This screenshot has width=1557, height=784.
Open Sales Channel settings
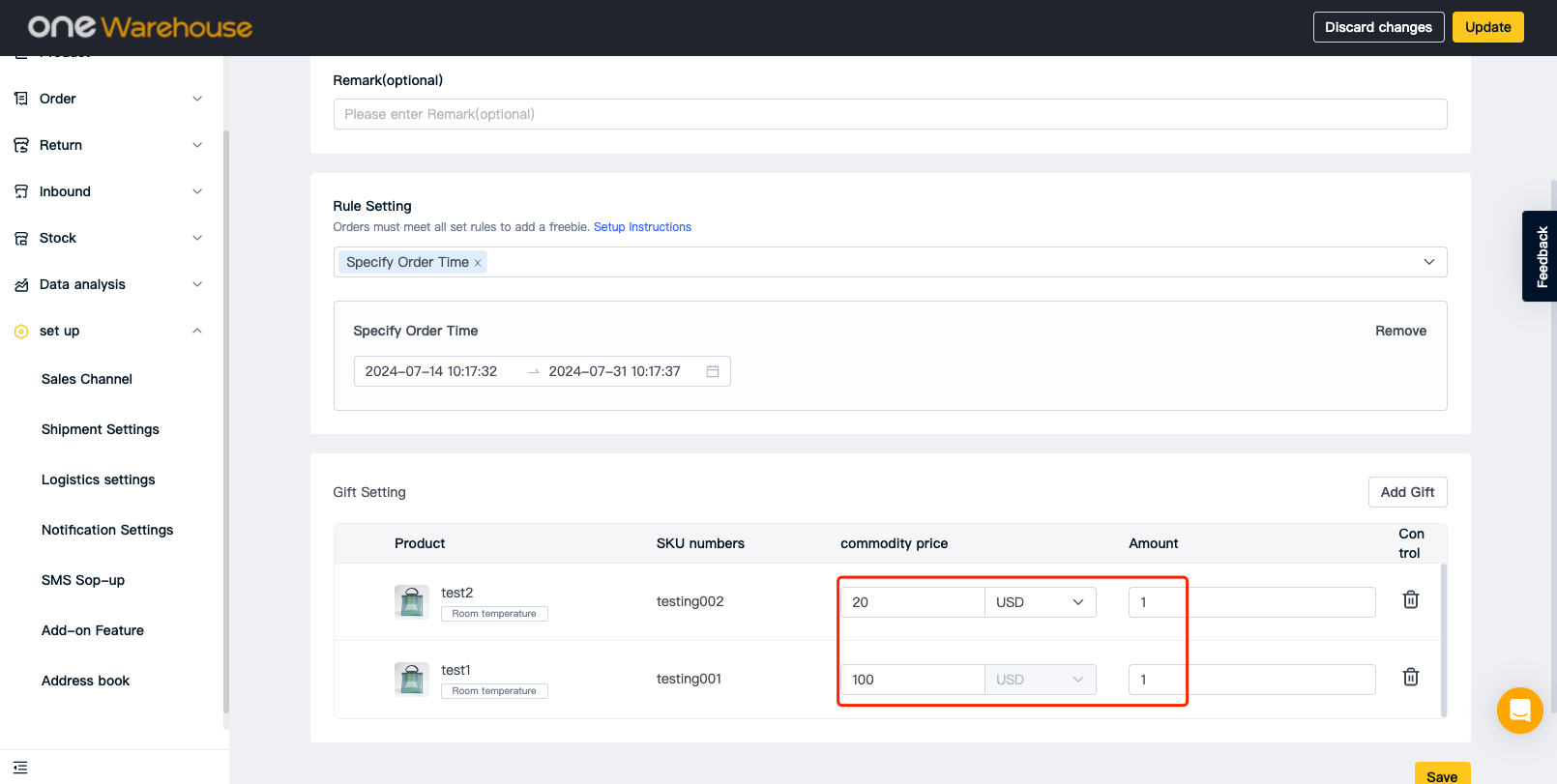[x=87, y=379]
